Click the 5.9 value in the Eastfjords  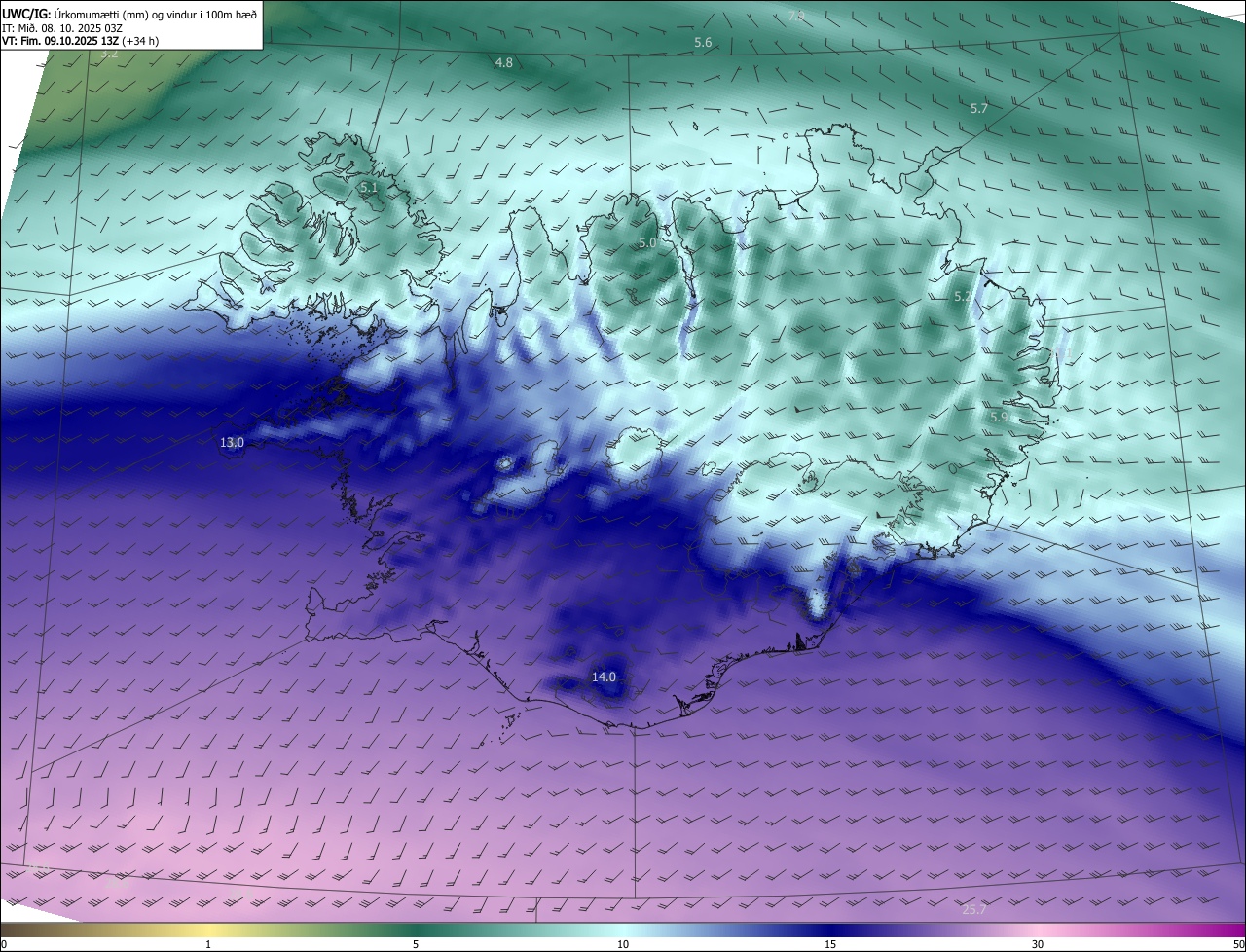click(999, 417)
